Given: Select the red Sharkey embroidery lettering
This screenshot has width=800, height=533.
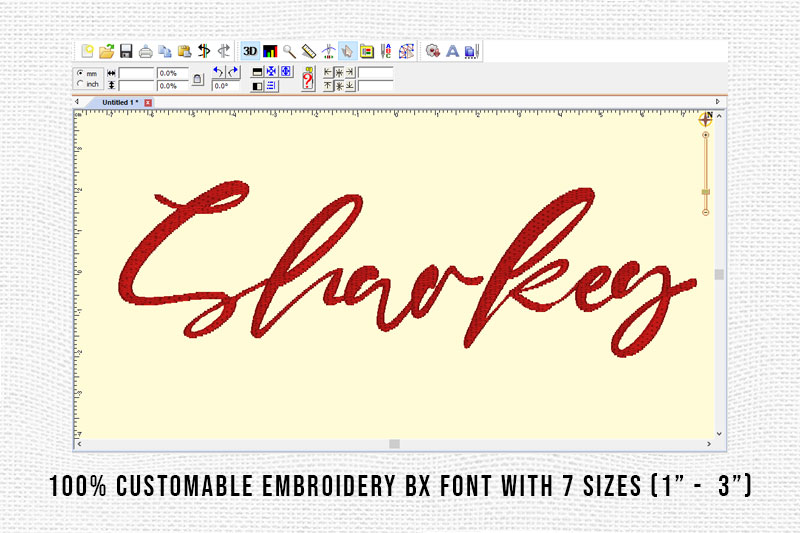Looking at the screenshot, I should coord(407,269).
